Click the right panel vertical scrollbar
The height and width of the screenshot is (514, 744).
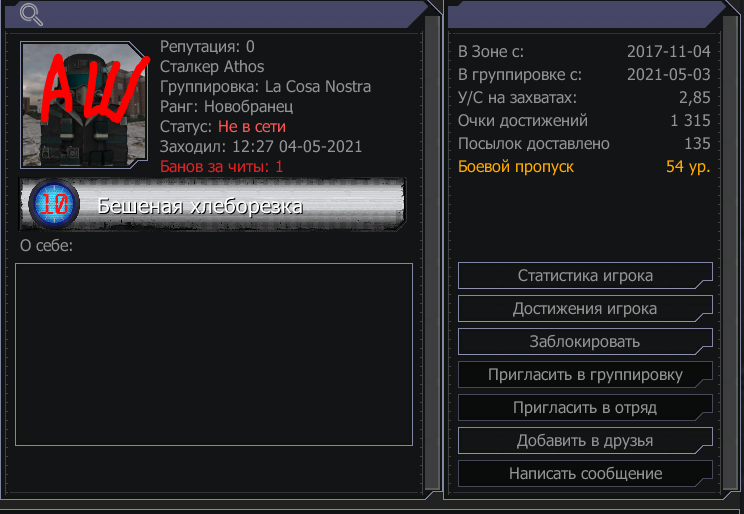730,253
